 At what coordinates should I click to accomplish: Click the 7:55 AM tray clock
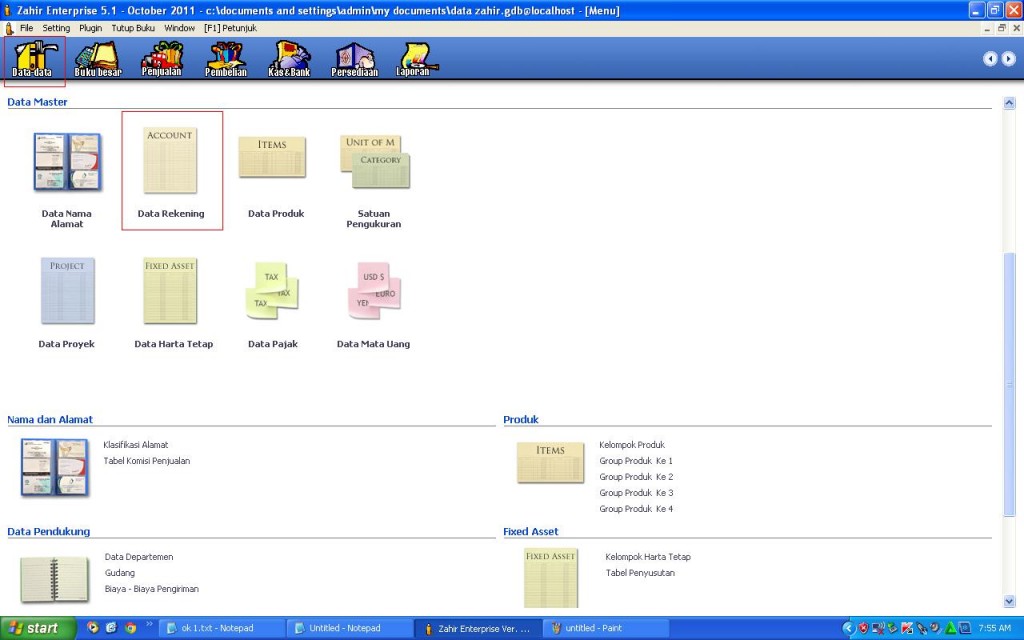995,628
